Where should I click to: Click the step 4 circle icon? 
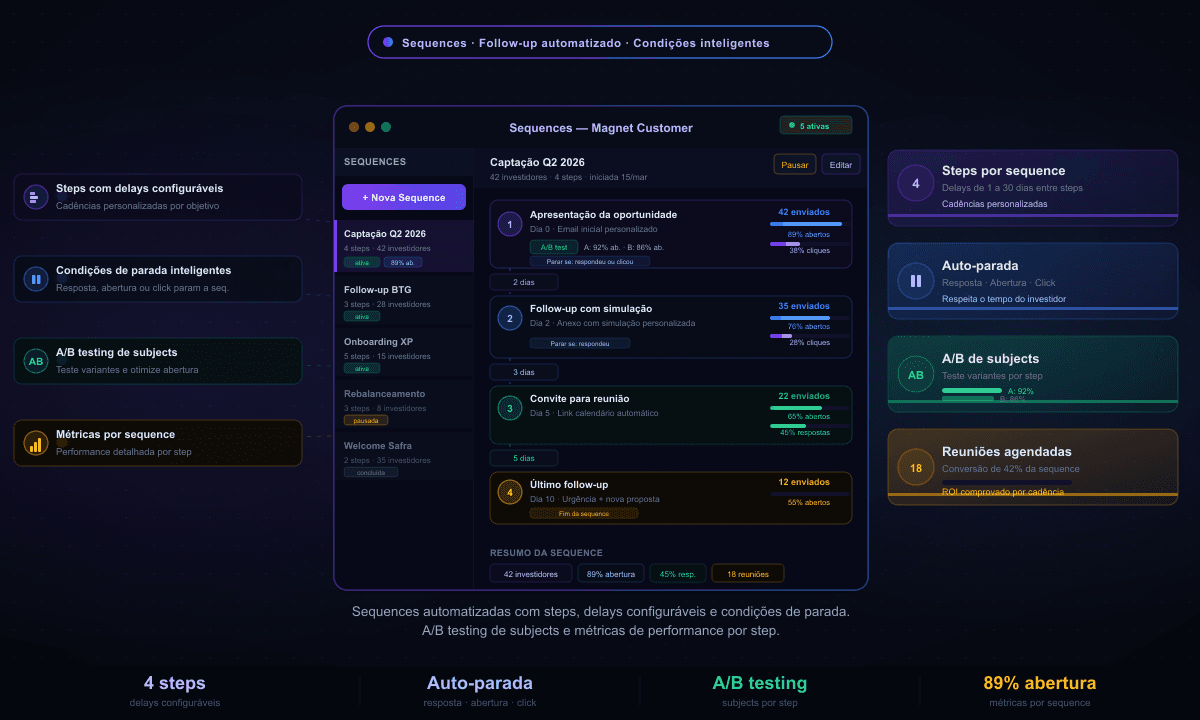pos(510,492)
